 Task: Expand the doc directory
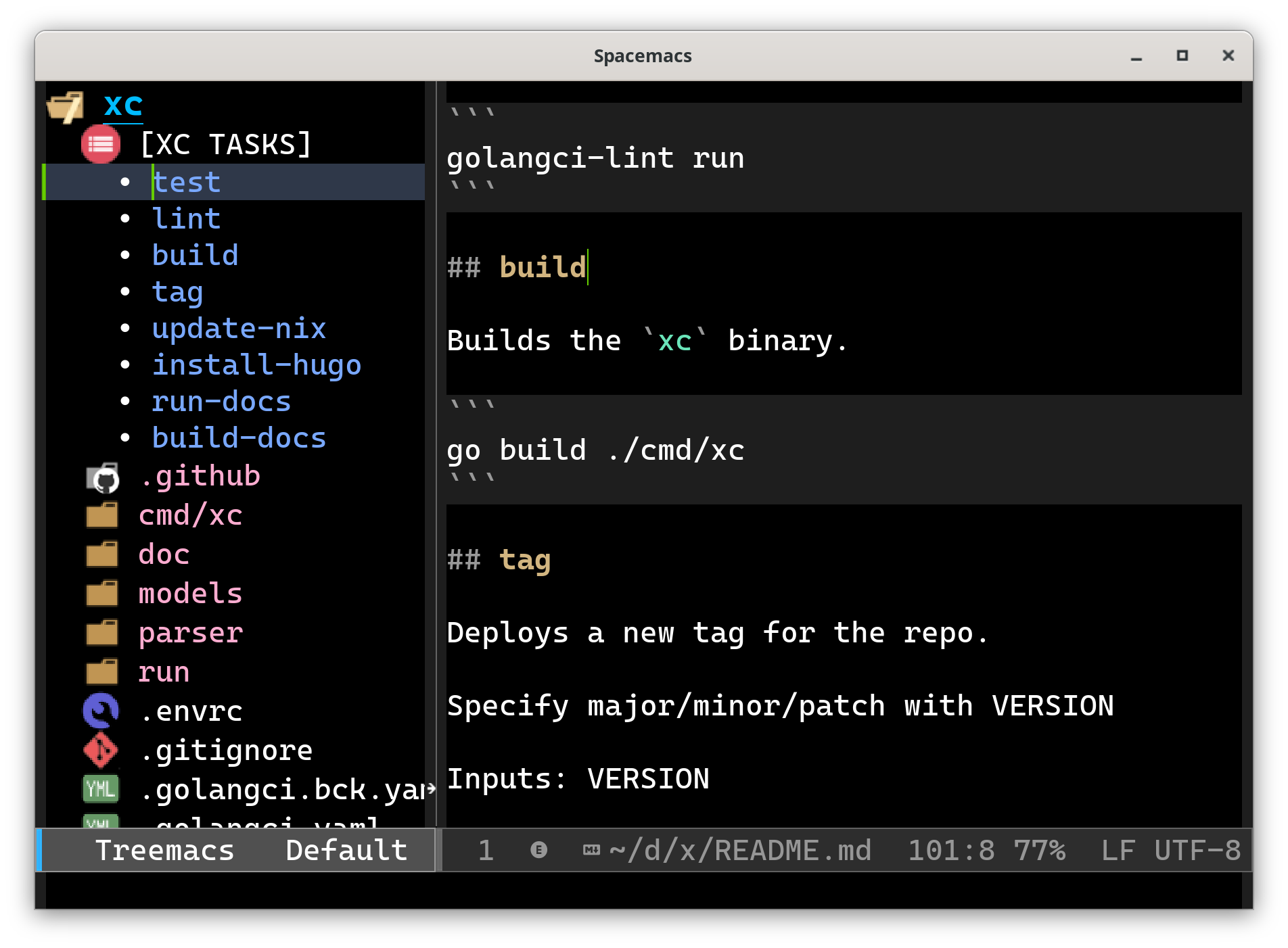(x=164, y=554)
